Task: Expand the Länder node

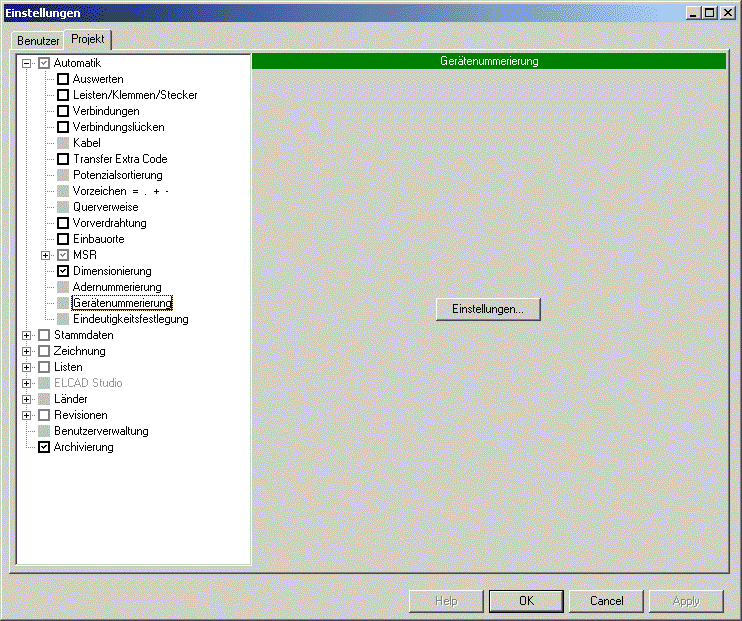Action: (26, 399)
